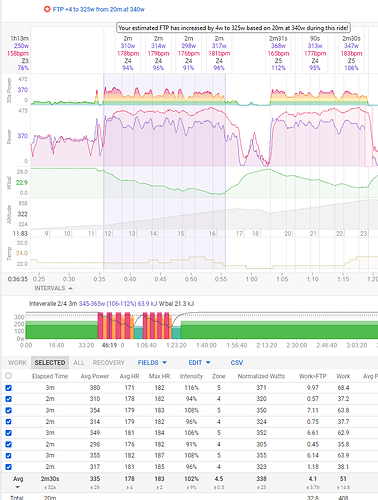378x500 pixels.
Task: Select the 2m30s 347w interval summary box
Action: coord(351,53)
